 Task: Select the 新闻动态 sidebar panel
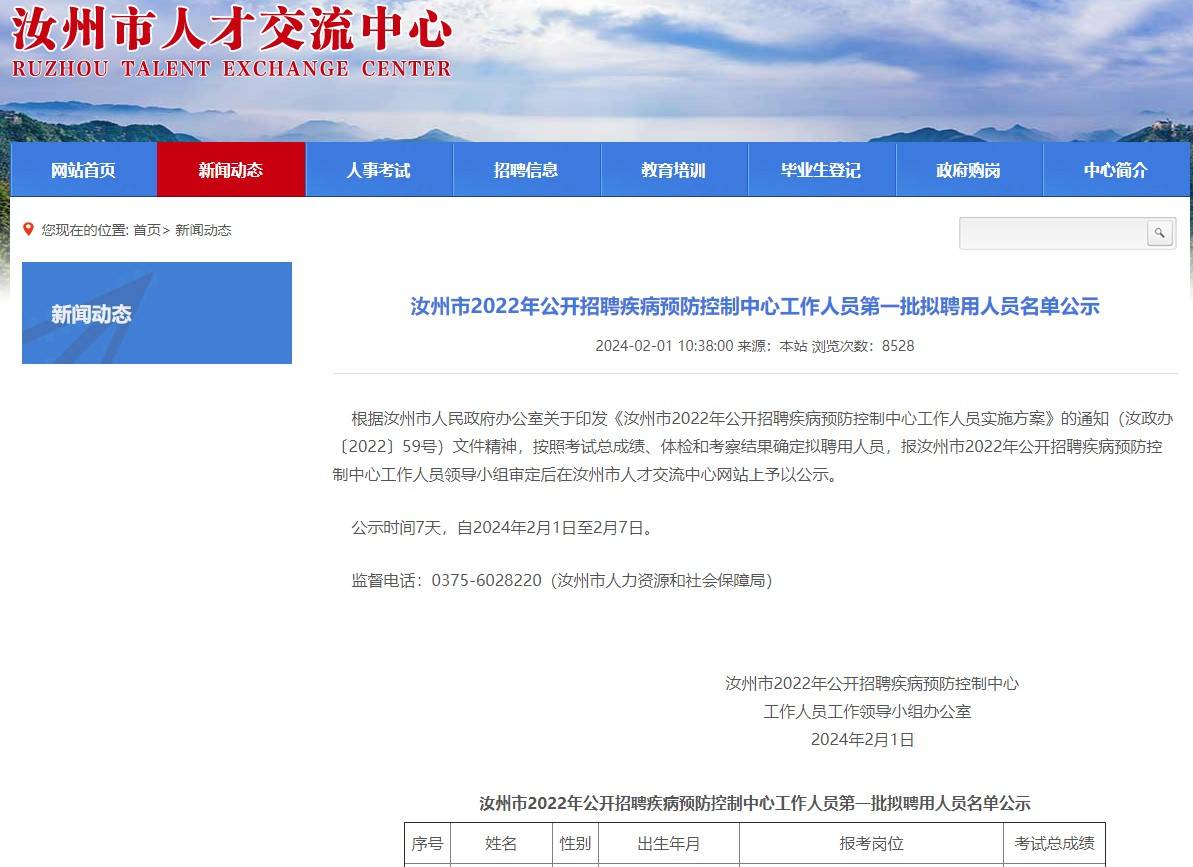coord(157,313)
